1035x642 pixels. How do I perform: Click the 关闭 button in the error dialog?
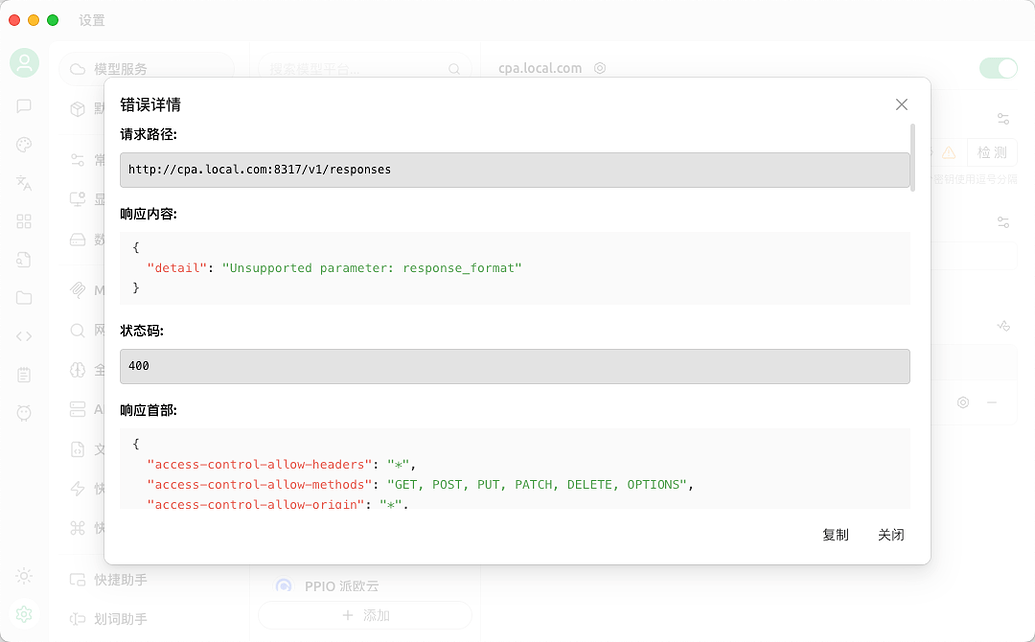coord(891,535)
